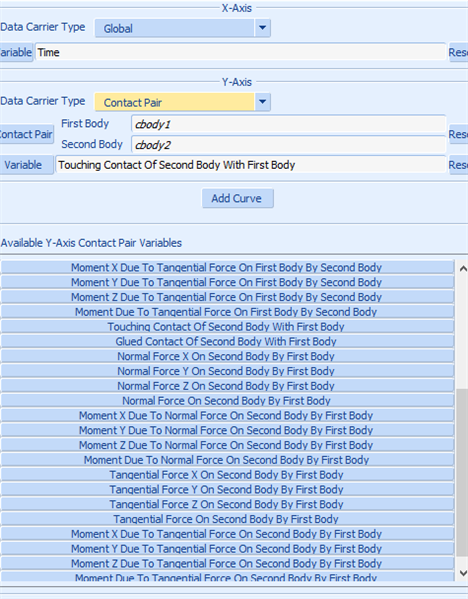Image resolution: width=468 pixels, height=599 pixels.
Task: Click the X-Axis Variable button
Action: coord(16,52)
